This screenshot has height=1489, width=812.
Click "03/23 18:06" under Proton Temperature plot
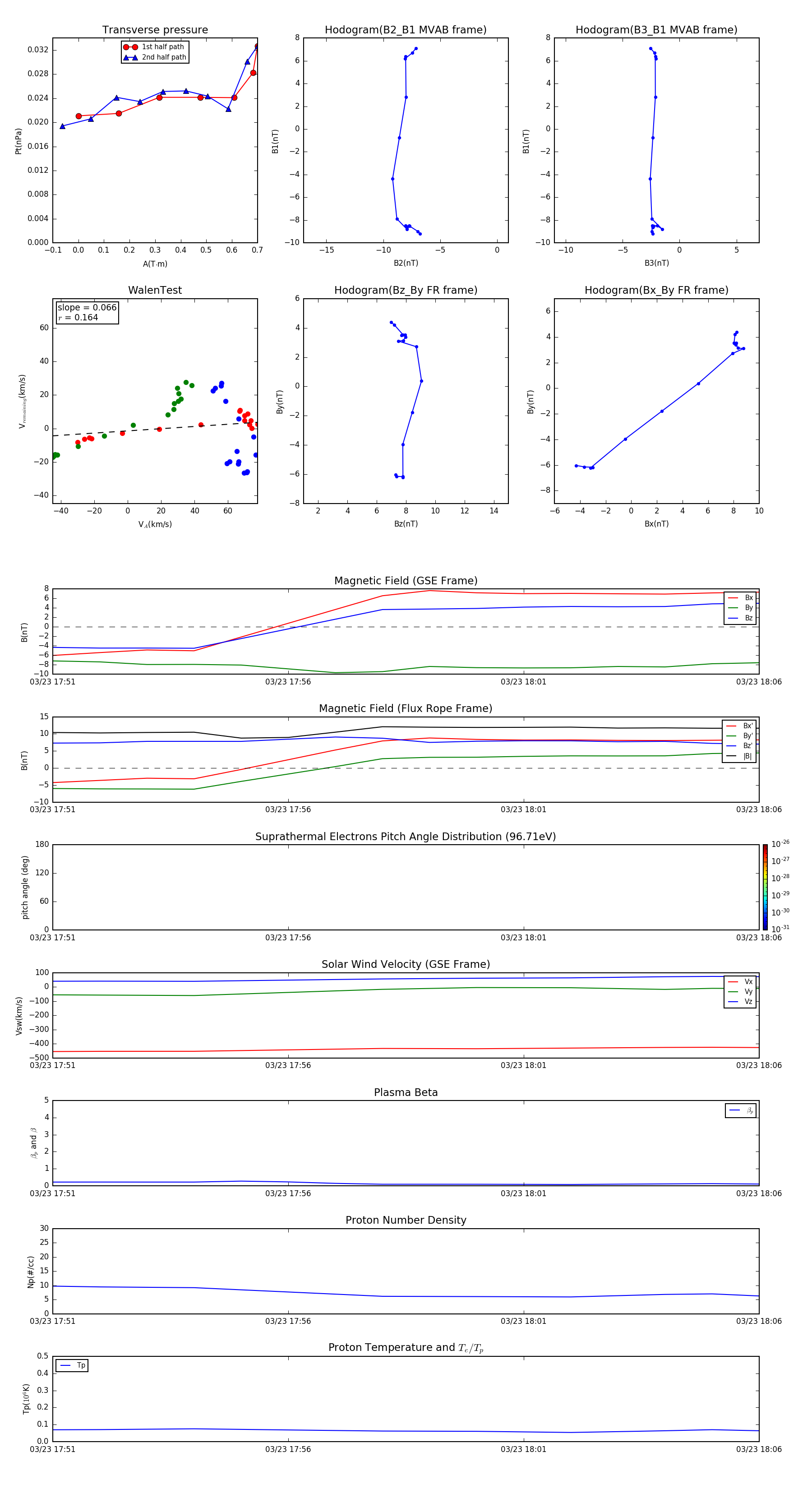tap(759, 1450)
